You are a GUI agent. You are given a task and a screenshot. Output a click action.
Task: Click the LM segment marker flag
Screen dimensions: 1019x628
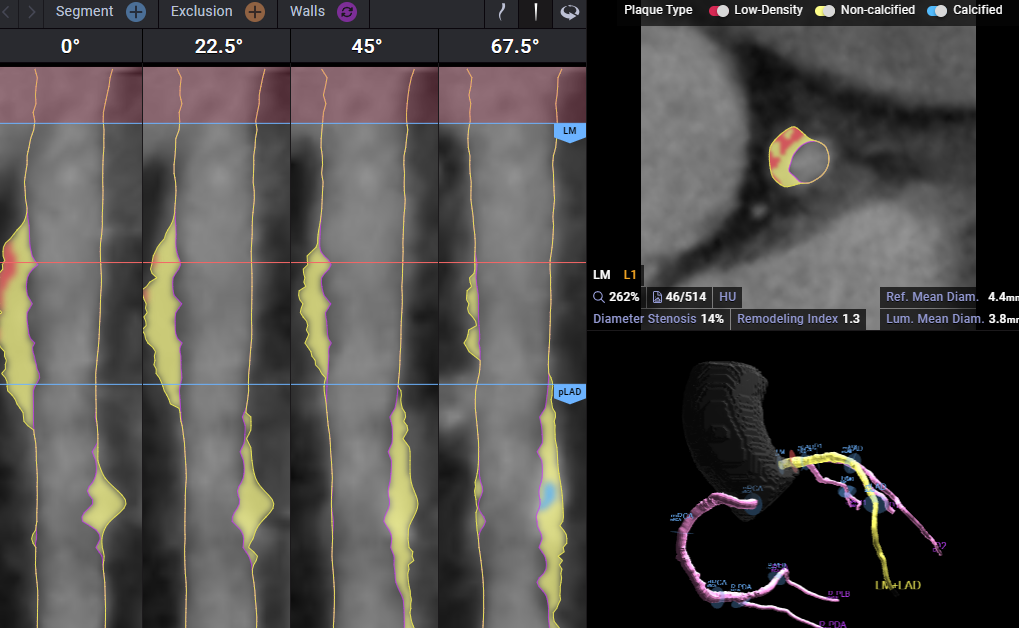(x=569, y=133)
